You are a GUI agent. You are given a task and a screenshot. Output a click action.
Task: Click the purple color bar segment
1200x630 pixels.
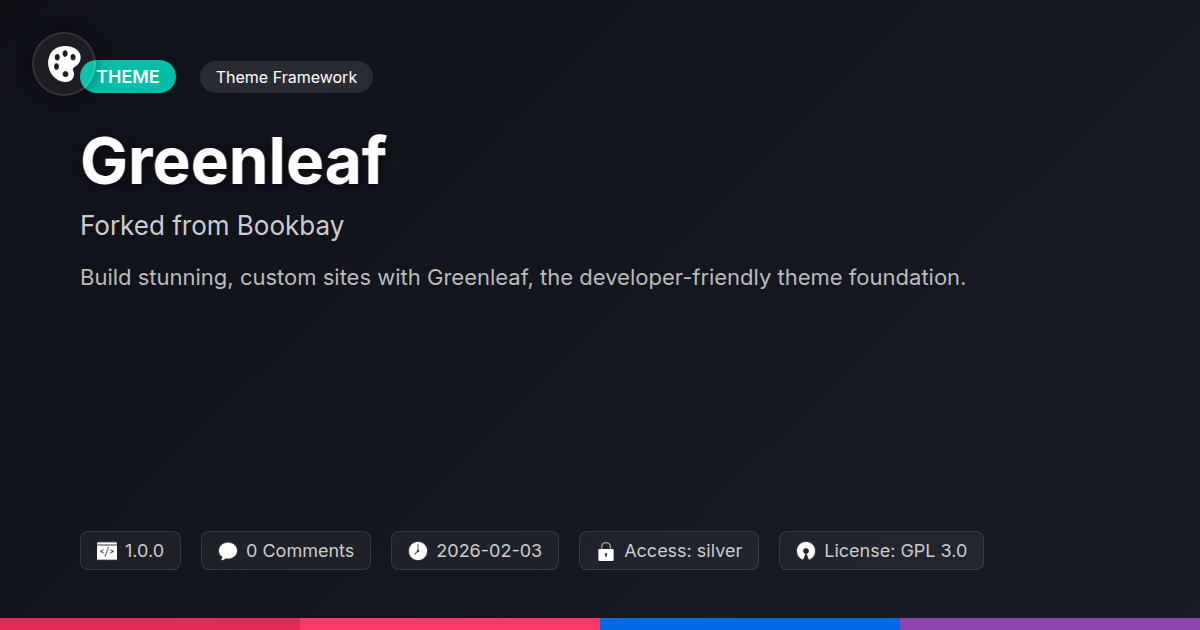1050,623
